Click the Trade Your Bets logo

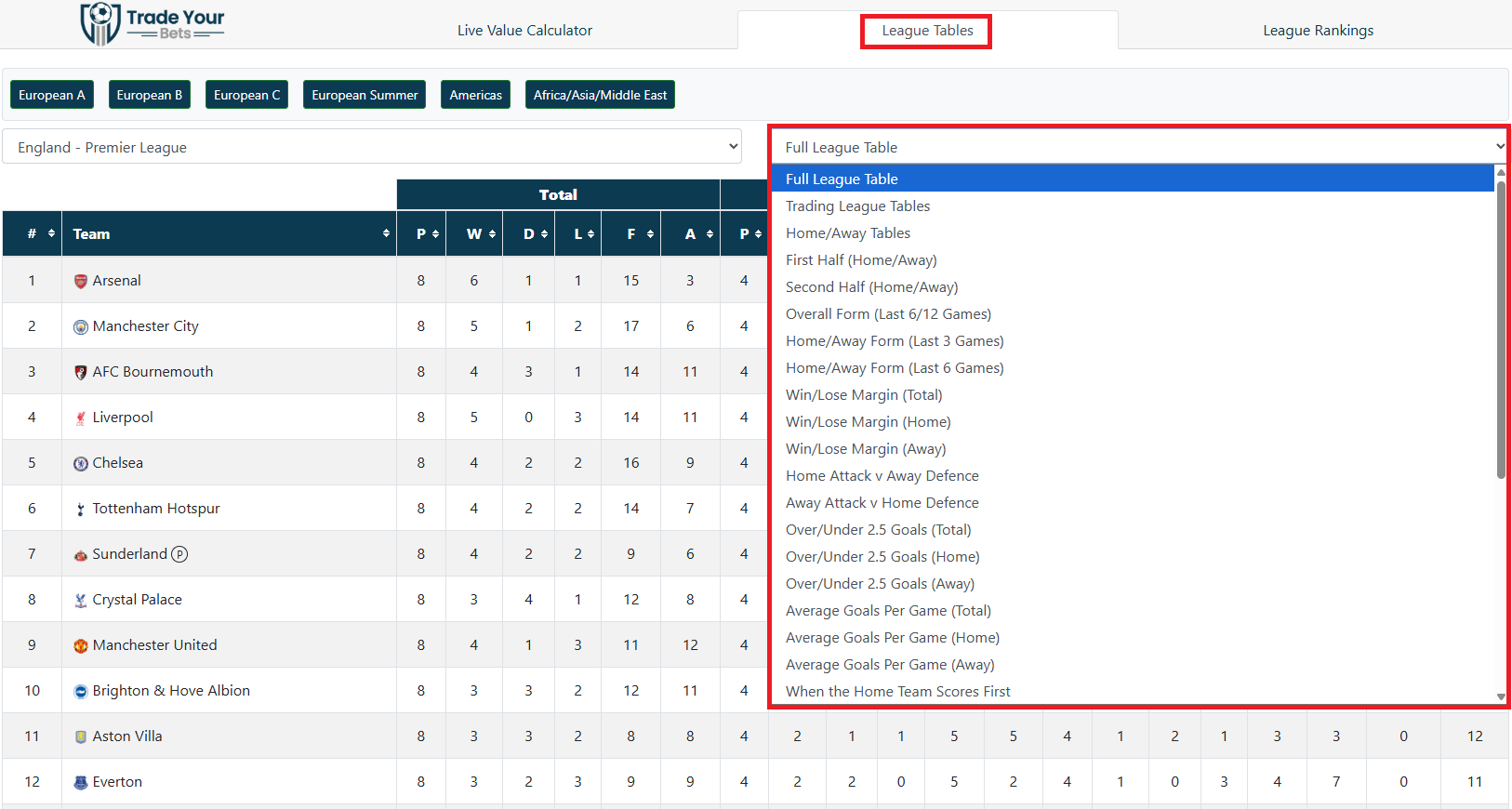point(153,24)
